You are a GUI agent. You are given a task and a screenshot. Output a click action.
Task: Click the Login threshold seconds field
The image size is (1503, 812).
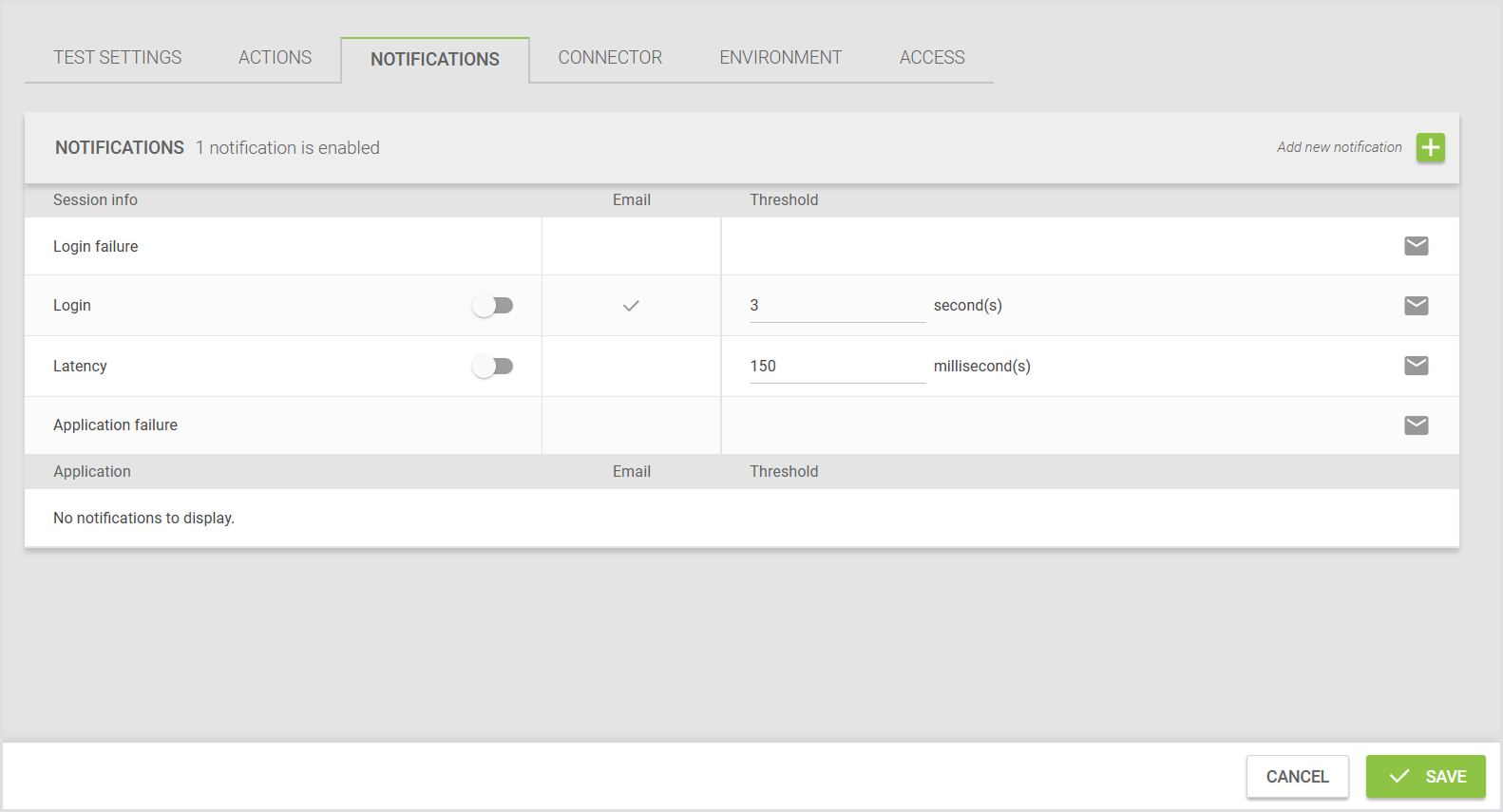coord(836,306)
